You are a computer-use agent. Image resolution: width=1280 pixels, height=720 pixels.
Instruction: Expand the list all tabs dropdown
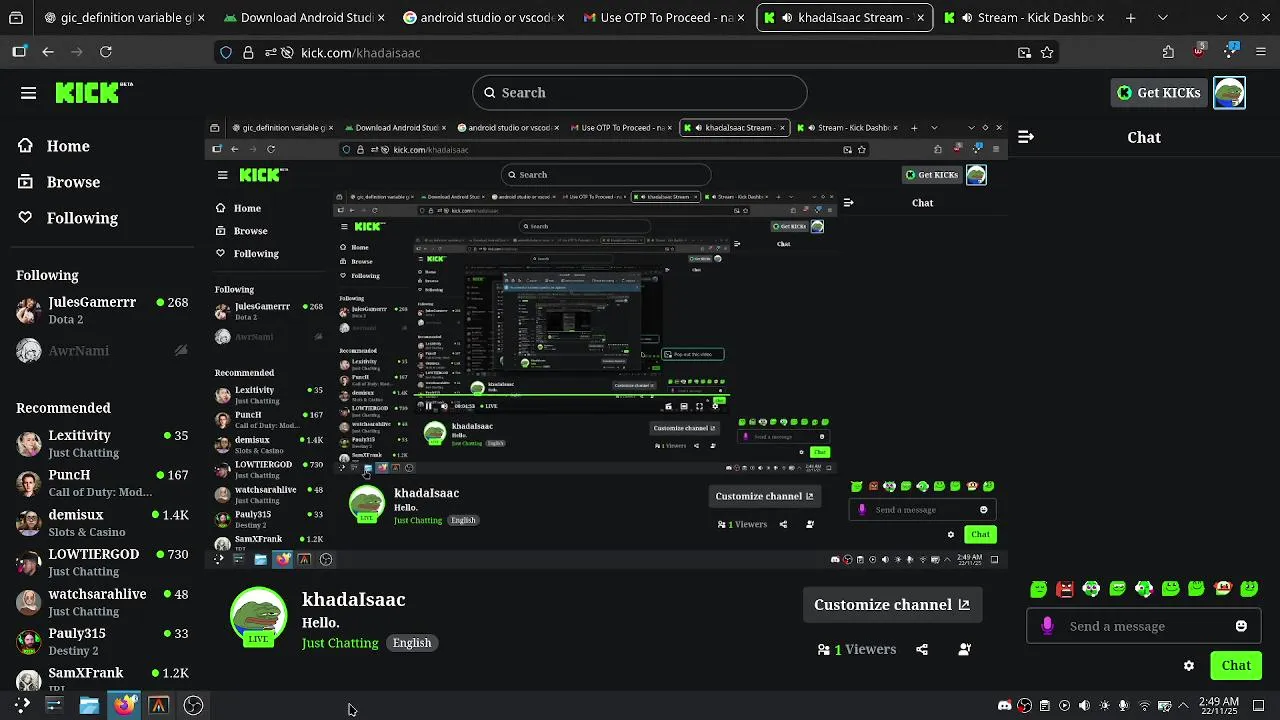point(1162,18)
